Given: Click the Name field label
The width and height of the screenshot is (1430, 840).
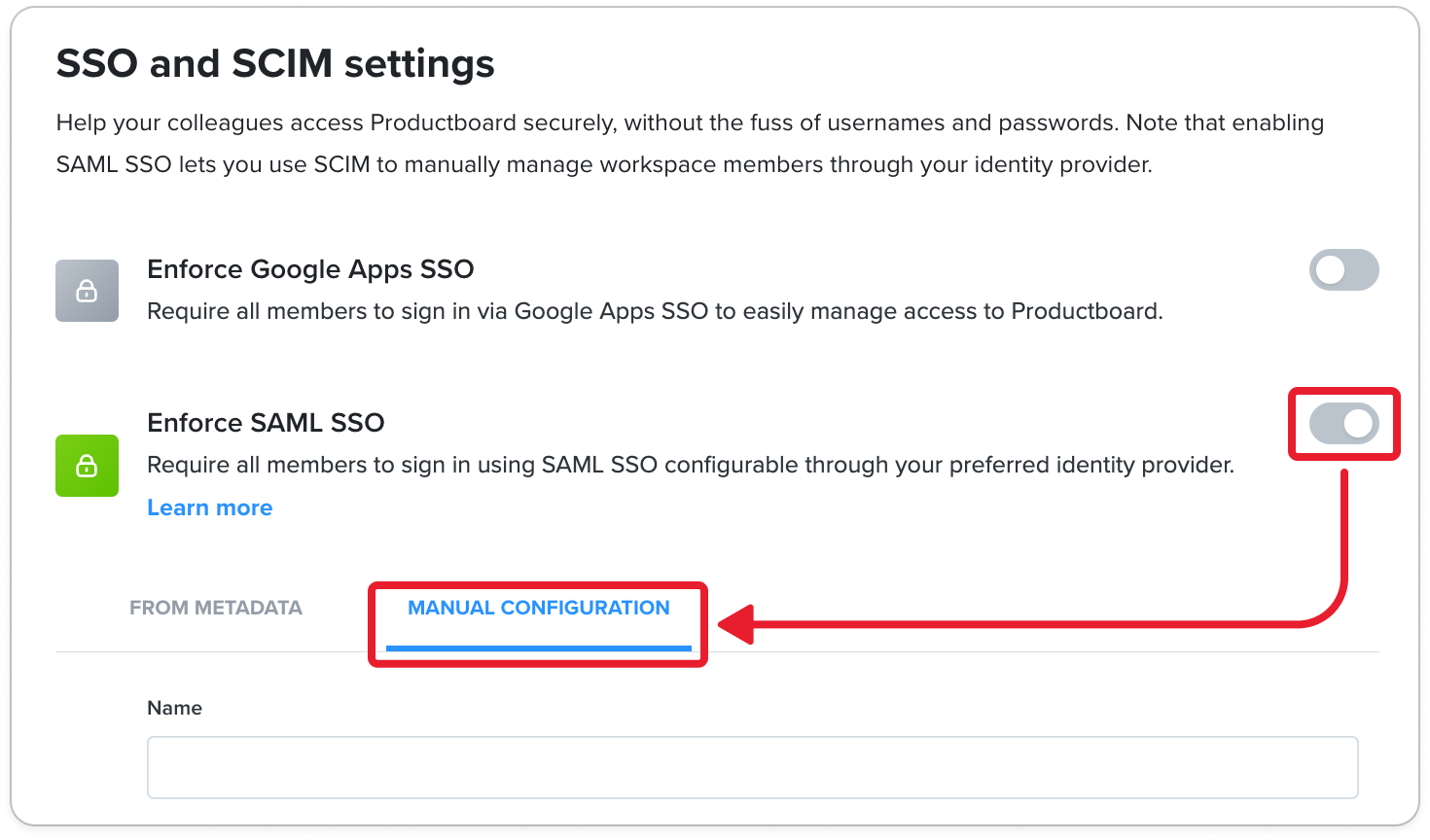Looking at the screenshot, I should tap(174, 708).
